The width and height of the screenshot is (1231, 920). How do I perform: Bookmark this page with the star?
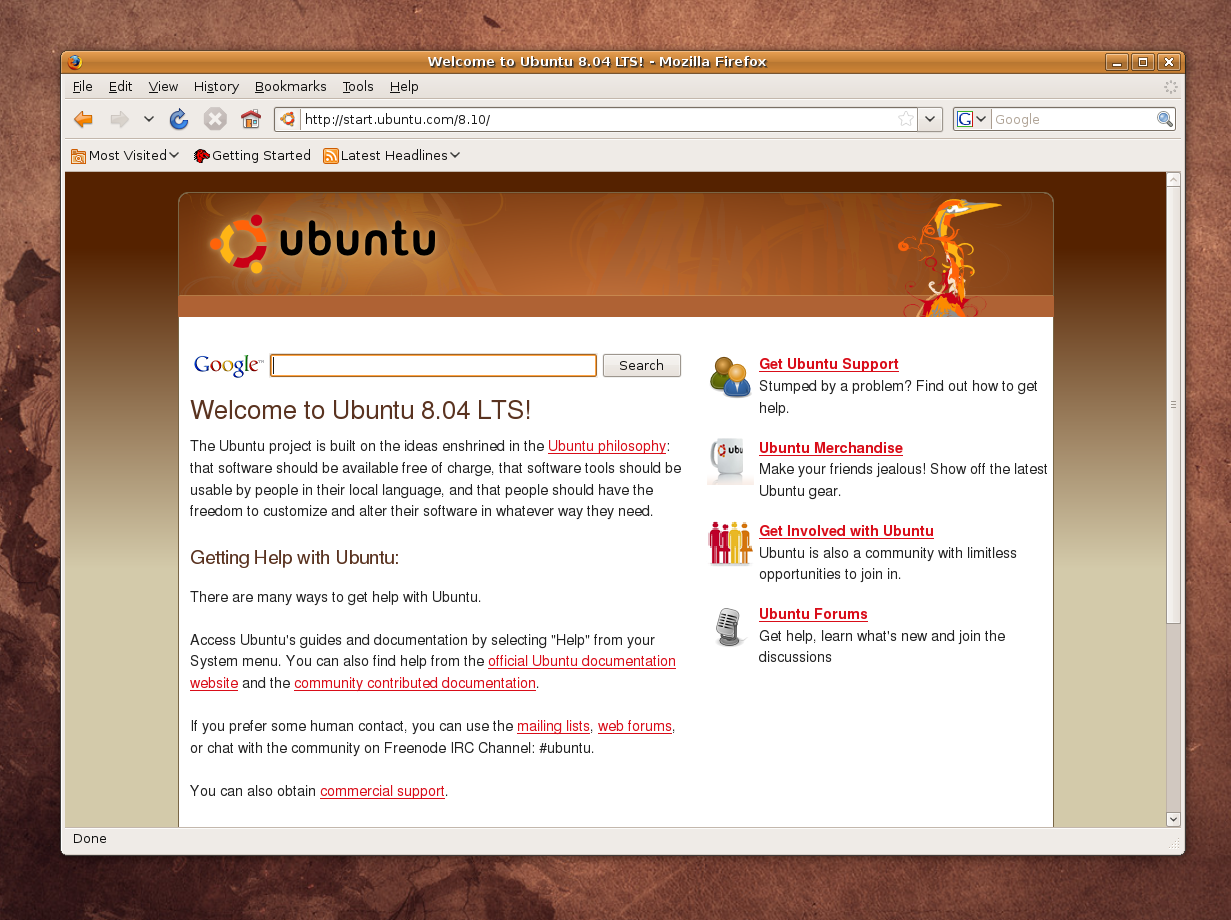906,119
